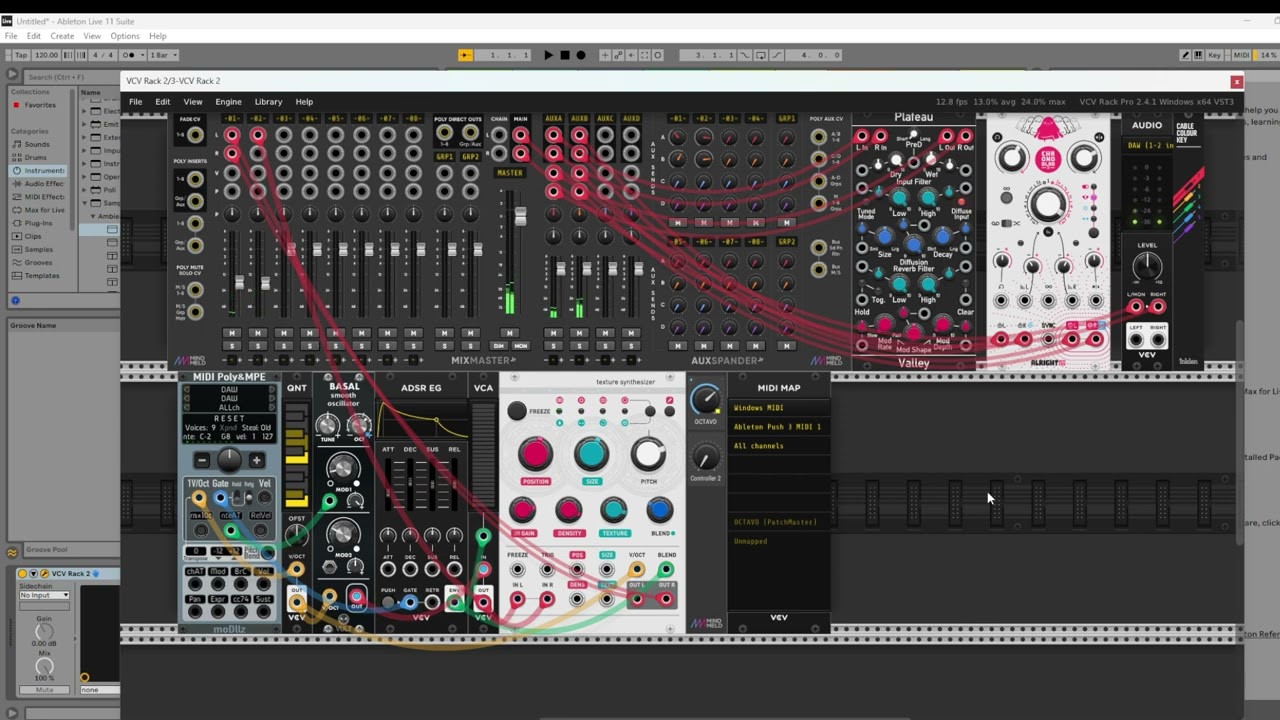The height and width of the screenshot is (720, 1280).
Task: Arm the Ableton record button
Action: point(581,55)
